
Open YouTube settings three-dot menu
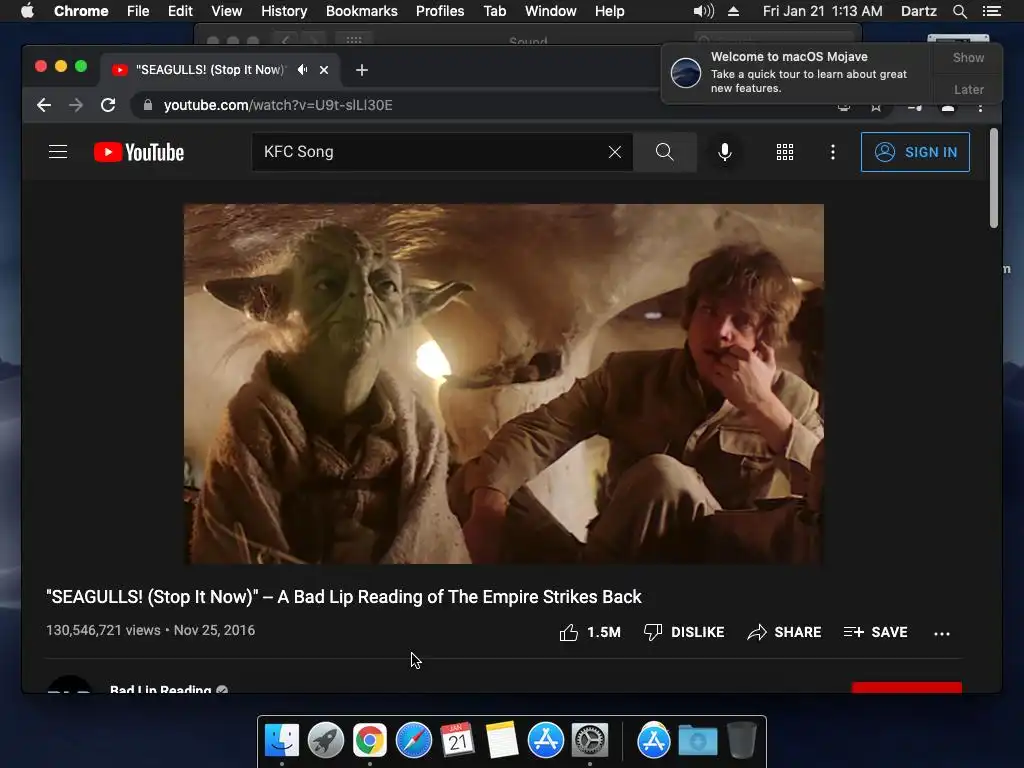[x=833, y=152]
